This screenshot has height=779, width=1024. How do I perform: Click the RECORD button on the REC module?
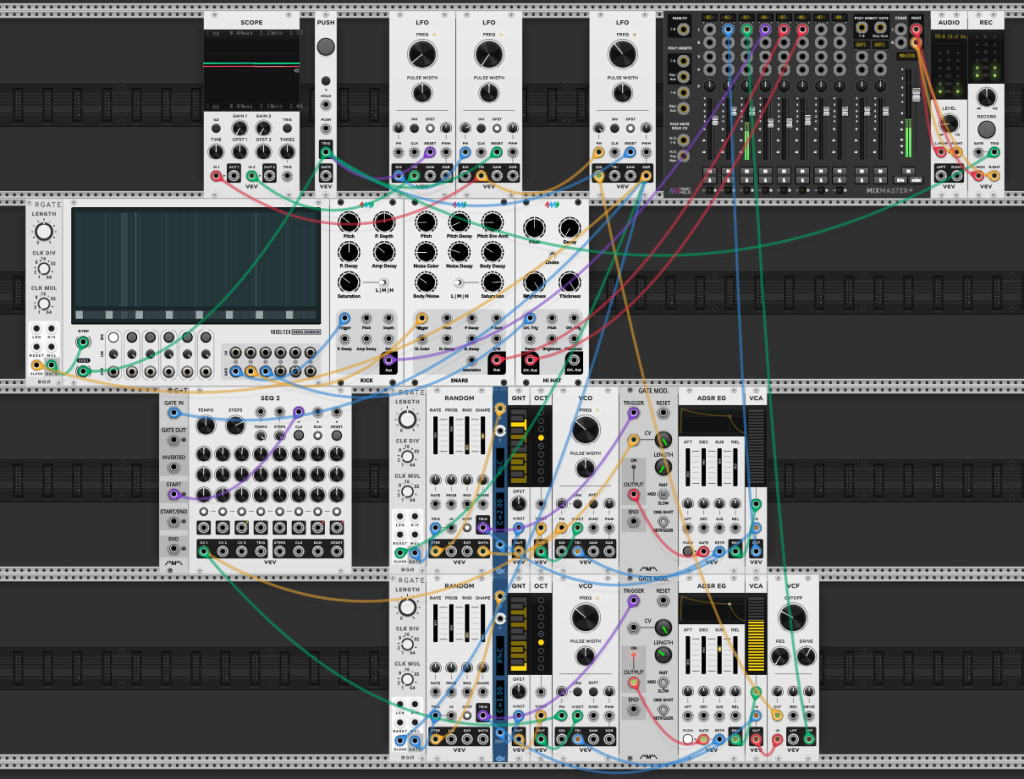pyautogui.click(x=985, y=129)
